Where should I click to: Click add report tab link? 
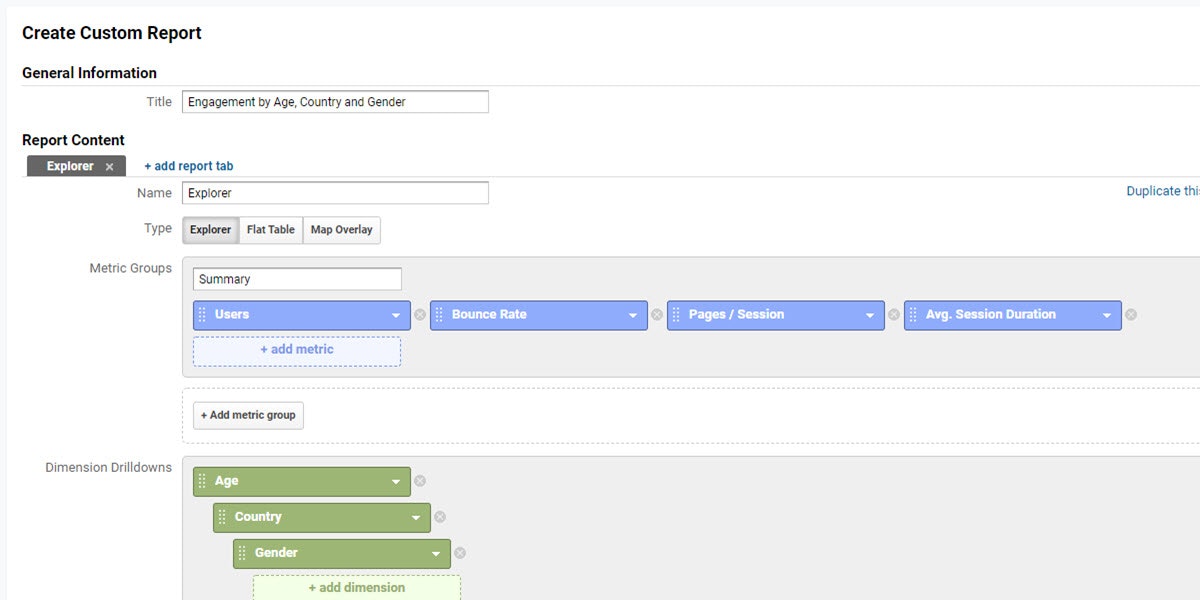click(189, 167)
